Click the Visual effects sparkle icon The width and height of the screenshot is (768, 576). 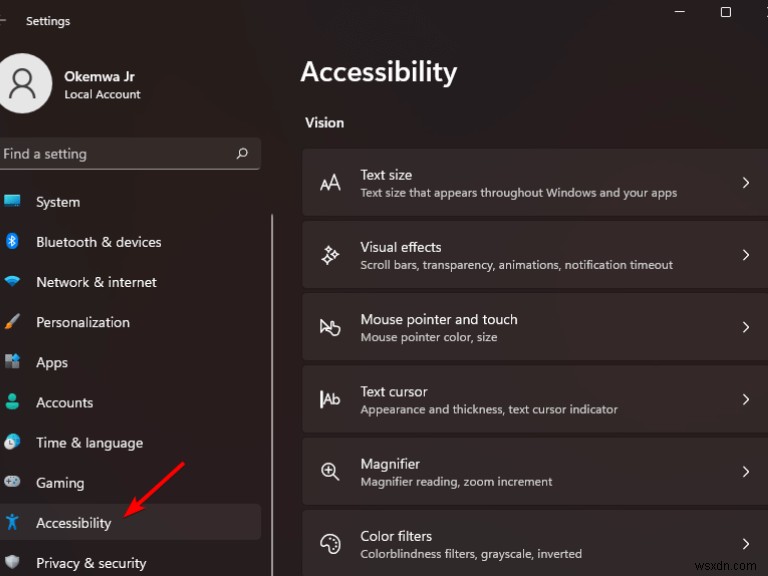tap(330, 255)
